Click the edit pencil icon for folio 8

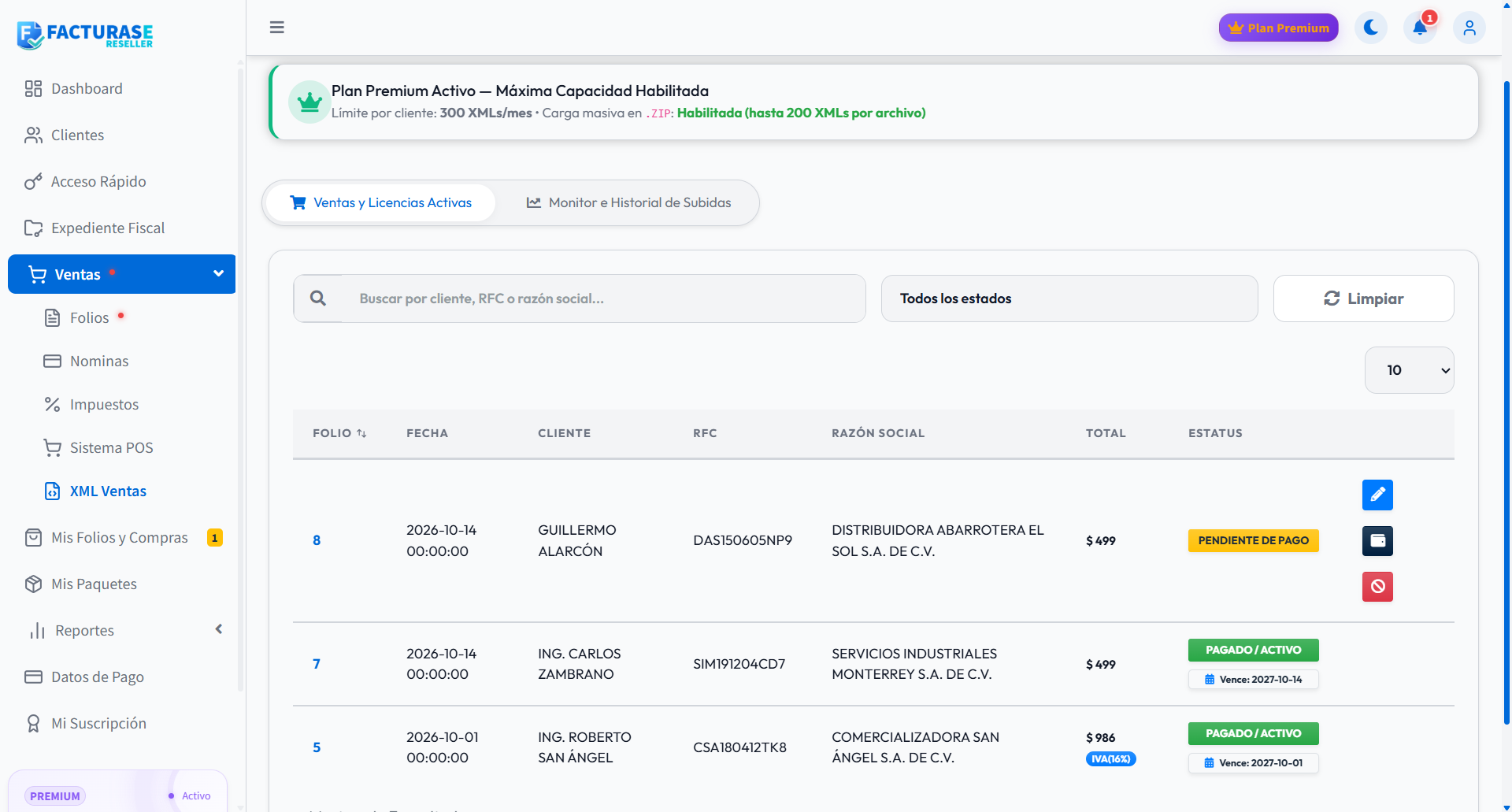pos(1377,495)
